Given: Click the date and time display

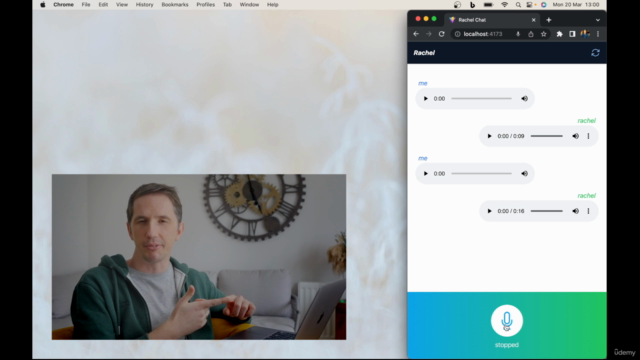Looking at the screenshot, I should pyautogui.click(x=576, y=4).
